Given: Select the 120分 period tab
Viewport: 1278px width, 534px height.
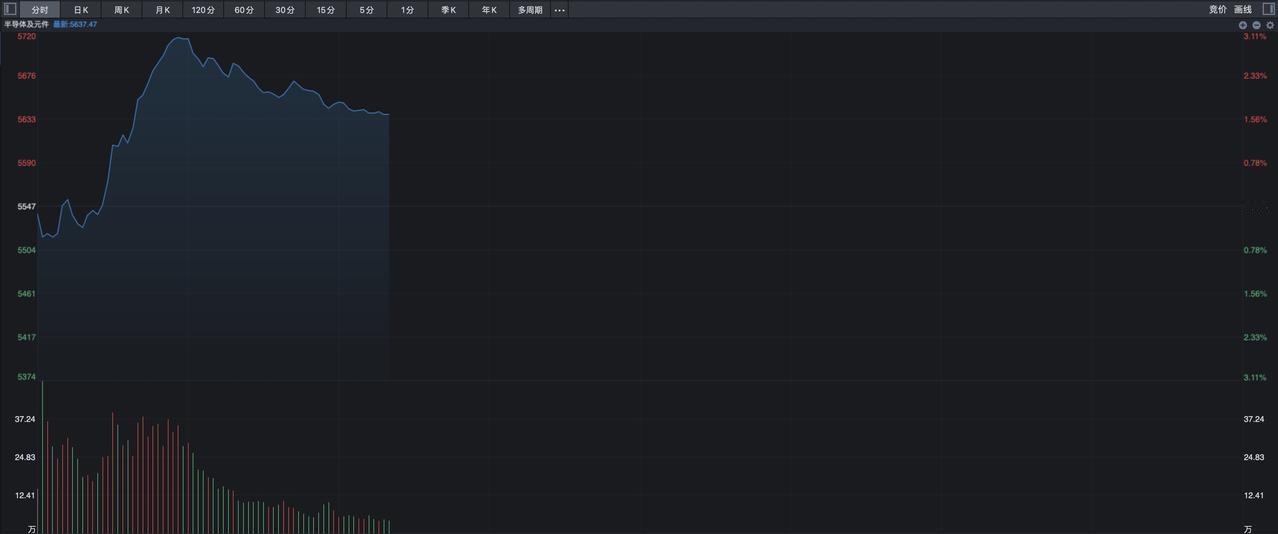Looking at the screenshot, I should click(203, 9).
